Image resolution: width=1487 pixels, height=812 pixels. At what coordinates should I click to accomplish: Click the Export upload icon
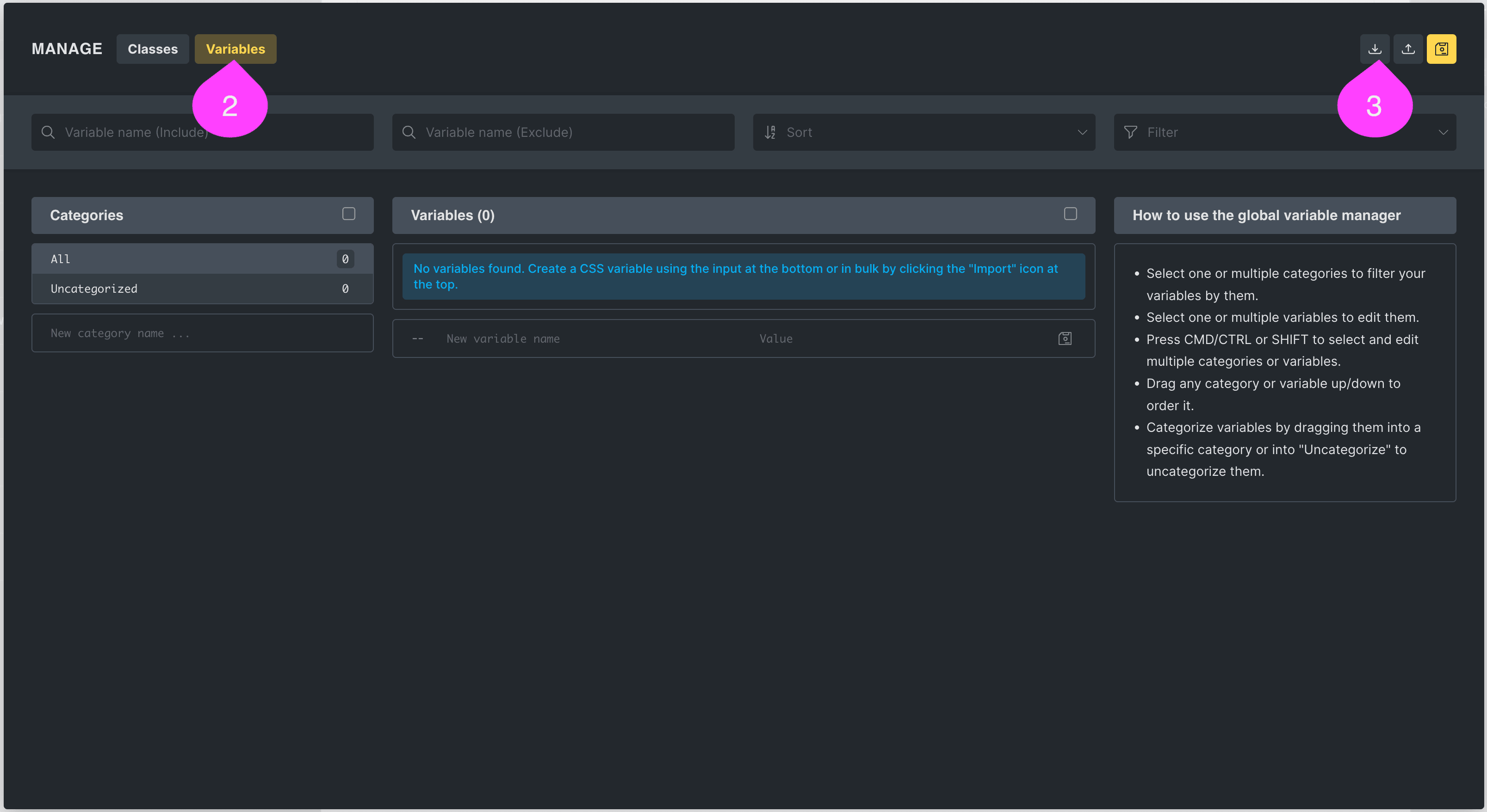point(1408,49)
